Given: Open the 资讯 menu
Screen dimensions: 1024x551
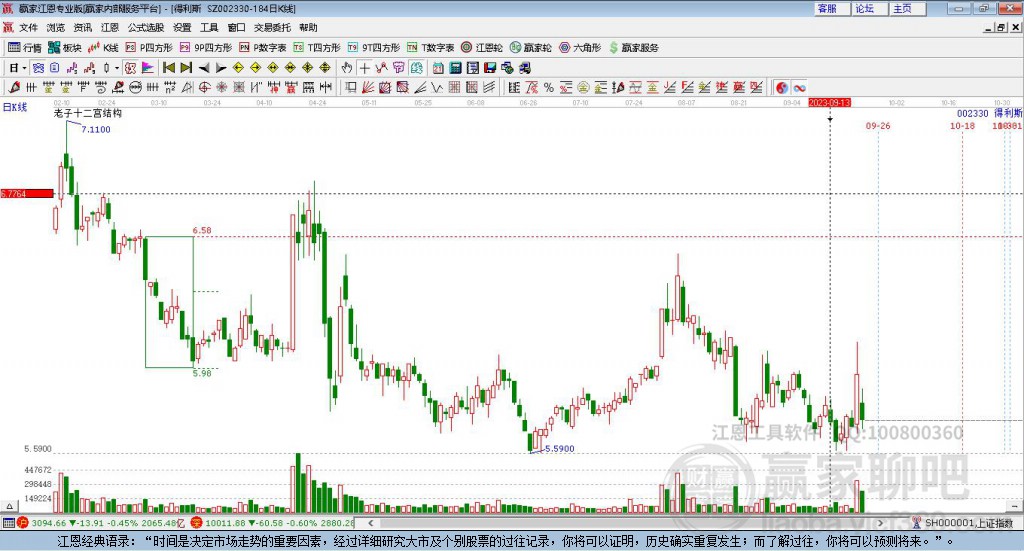Looking at the screenshot, I should [82, 27].
